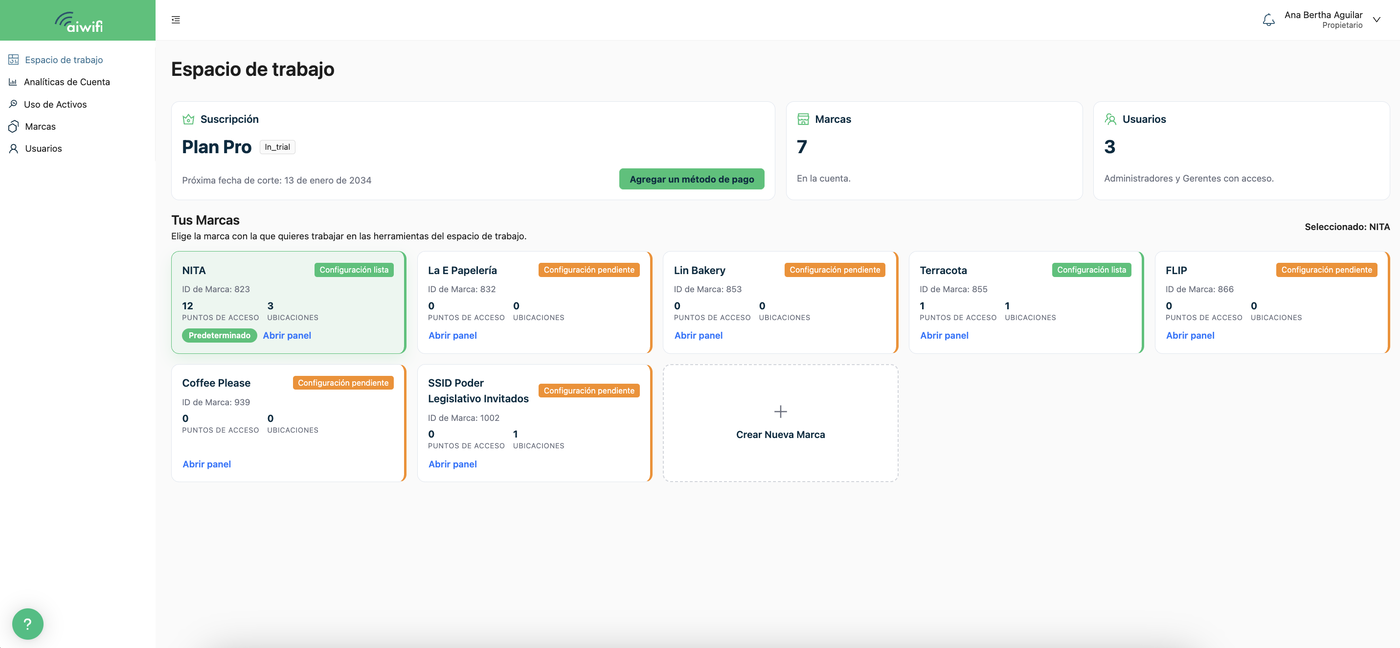Screen dimensions: 1400x648
Task: Open panel for Lin Bakery brand
Action: point(698,336)
